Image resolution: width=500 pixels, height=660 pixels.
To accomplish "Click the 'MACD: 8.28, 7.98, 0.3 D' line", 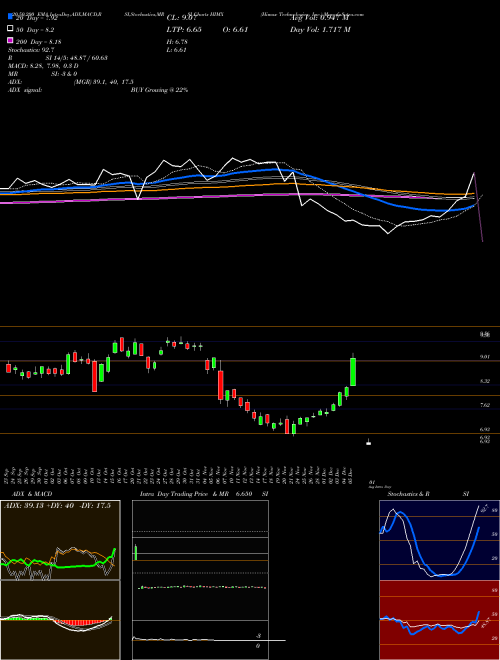I will coord(43,66).
